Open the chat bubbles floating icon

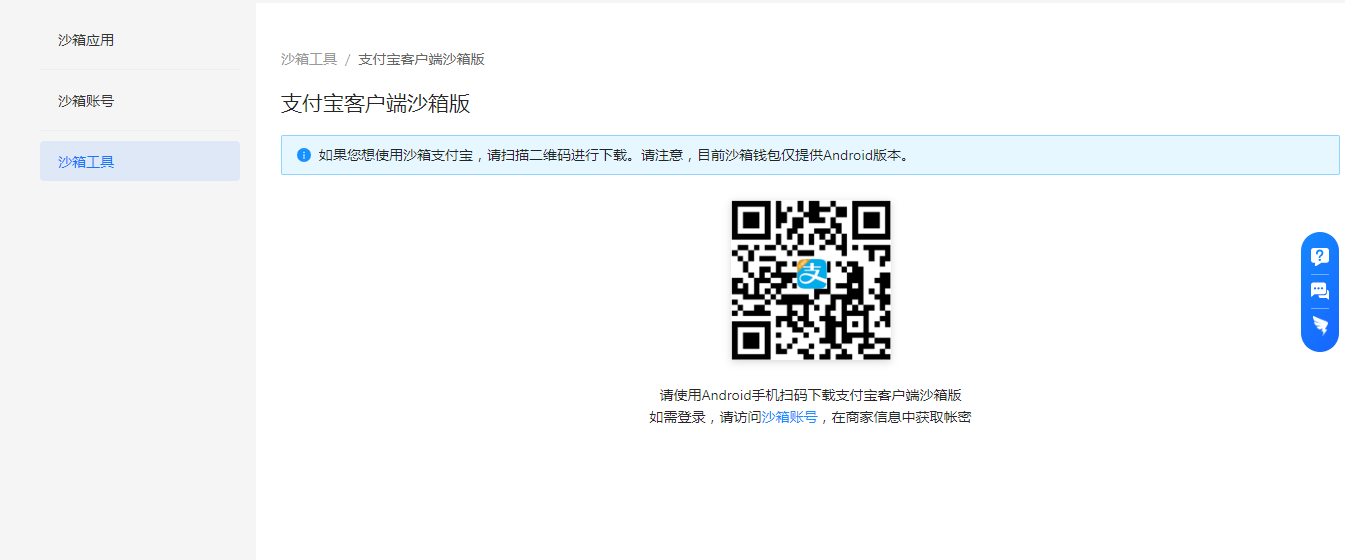point(1320,291)
